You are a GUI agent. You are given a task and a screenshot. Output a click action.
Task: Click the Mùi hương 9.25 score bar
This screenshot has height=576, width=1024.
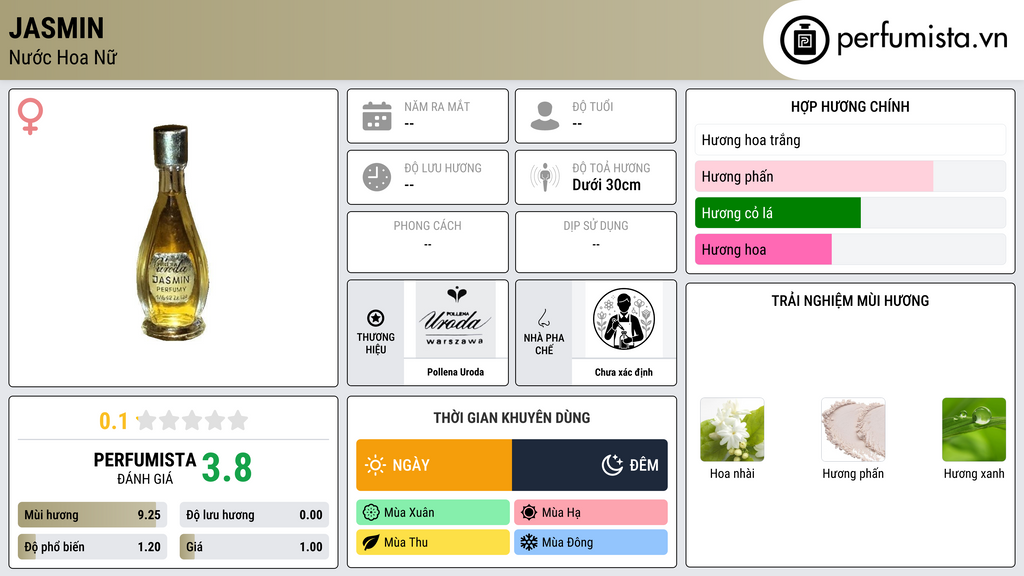tap(92, 515)
